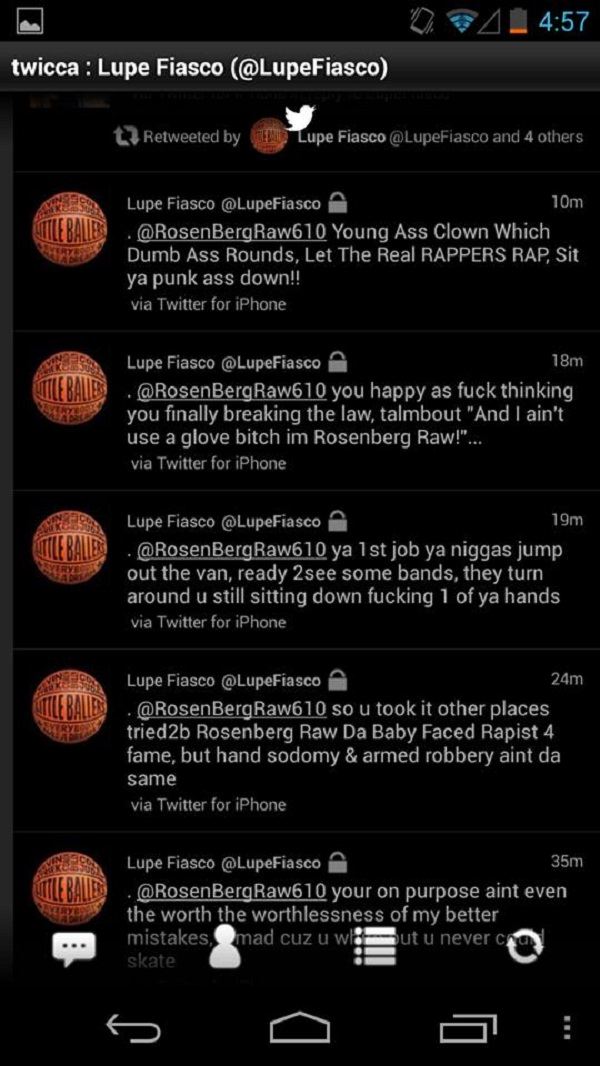600x1066 pixels.
Task: Tap the padlock icon on the 10m tweet
Action: (337, 203)
